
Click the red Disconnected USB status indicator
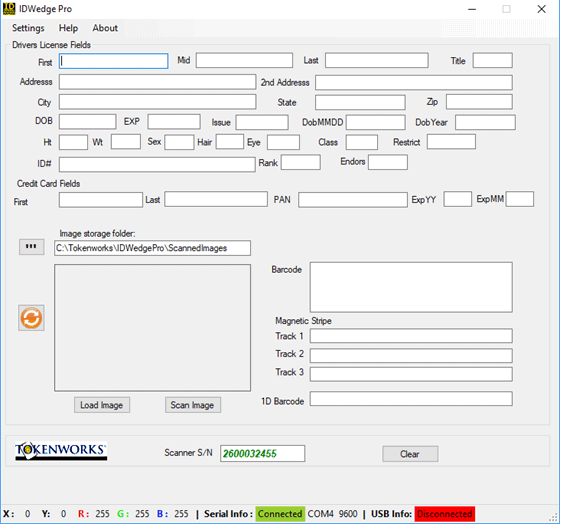click(445, 514)
